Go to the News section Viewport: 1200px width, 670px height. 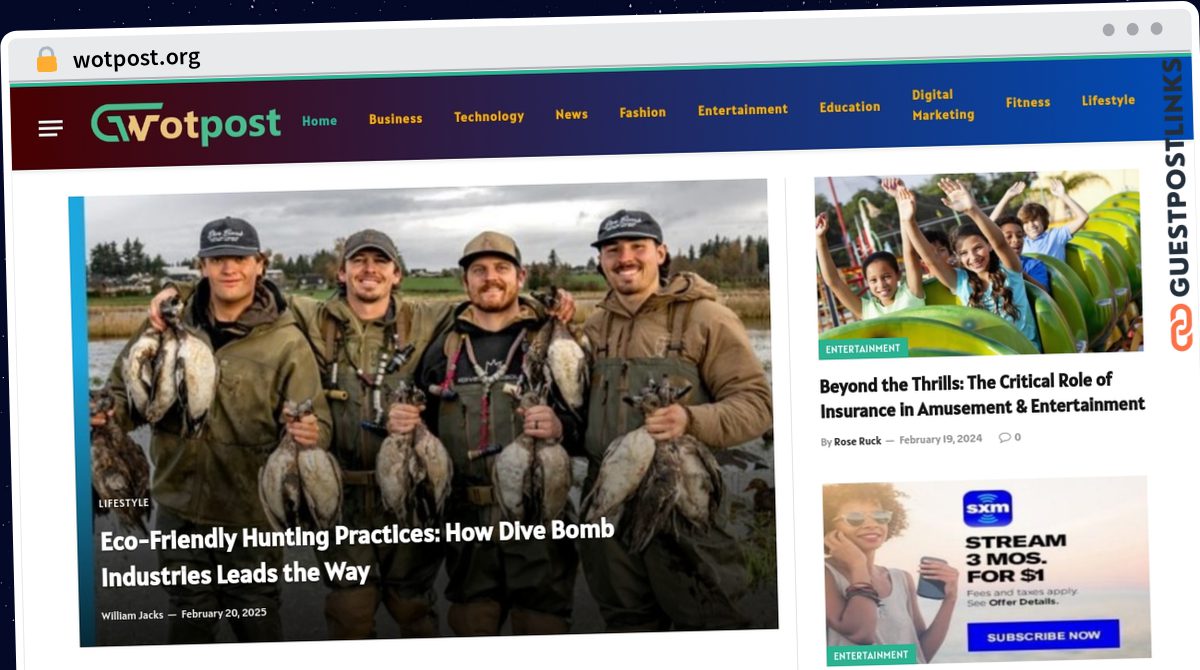coord(572,114)
